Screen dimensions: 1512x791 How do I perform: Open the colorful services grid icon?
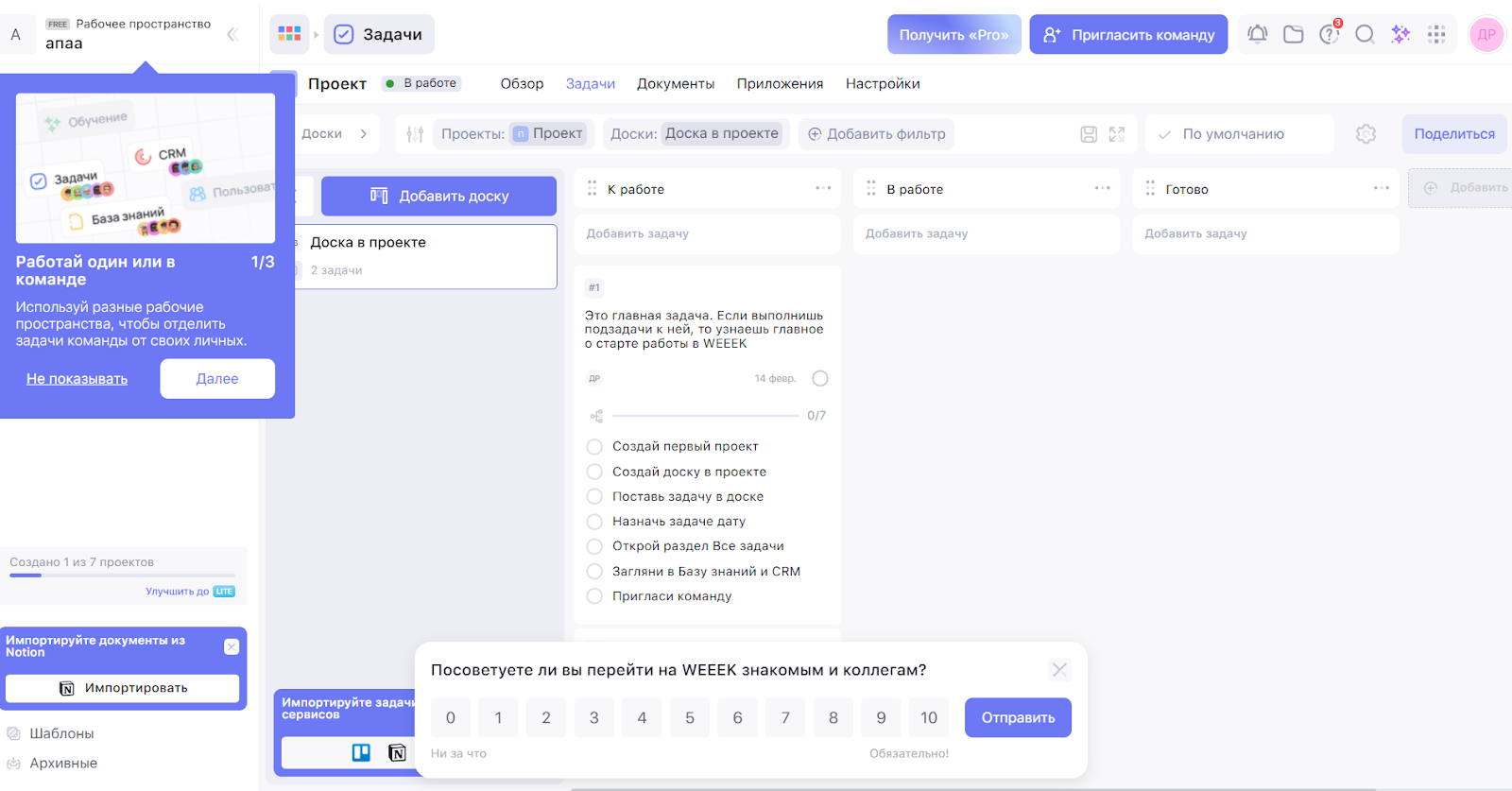click(289, 34)
